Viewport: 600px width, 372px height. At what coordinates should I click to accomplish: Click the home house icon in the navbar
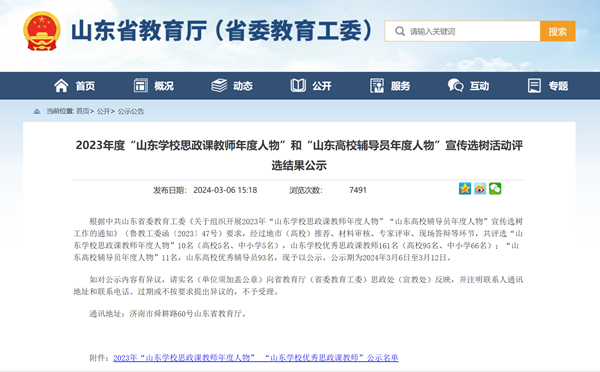pos(61,85)
